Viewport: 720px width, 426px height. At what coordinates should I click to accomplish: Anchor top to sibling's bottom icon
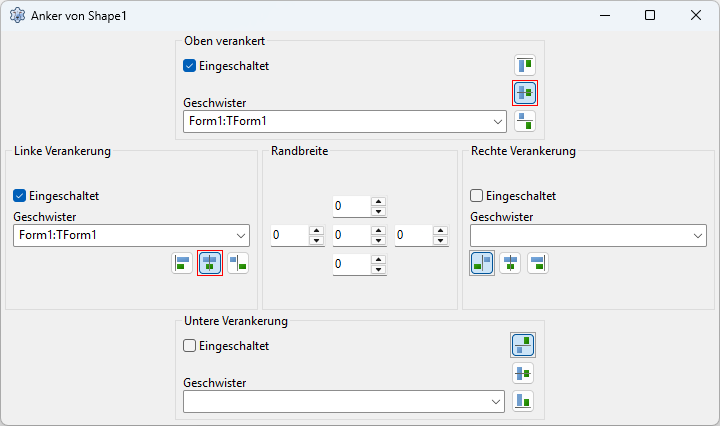[x=525, y=122]
